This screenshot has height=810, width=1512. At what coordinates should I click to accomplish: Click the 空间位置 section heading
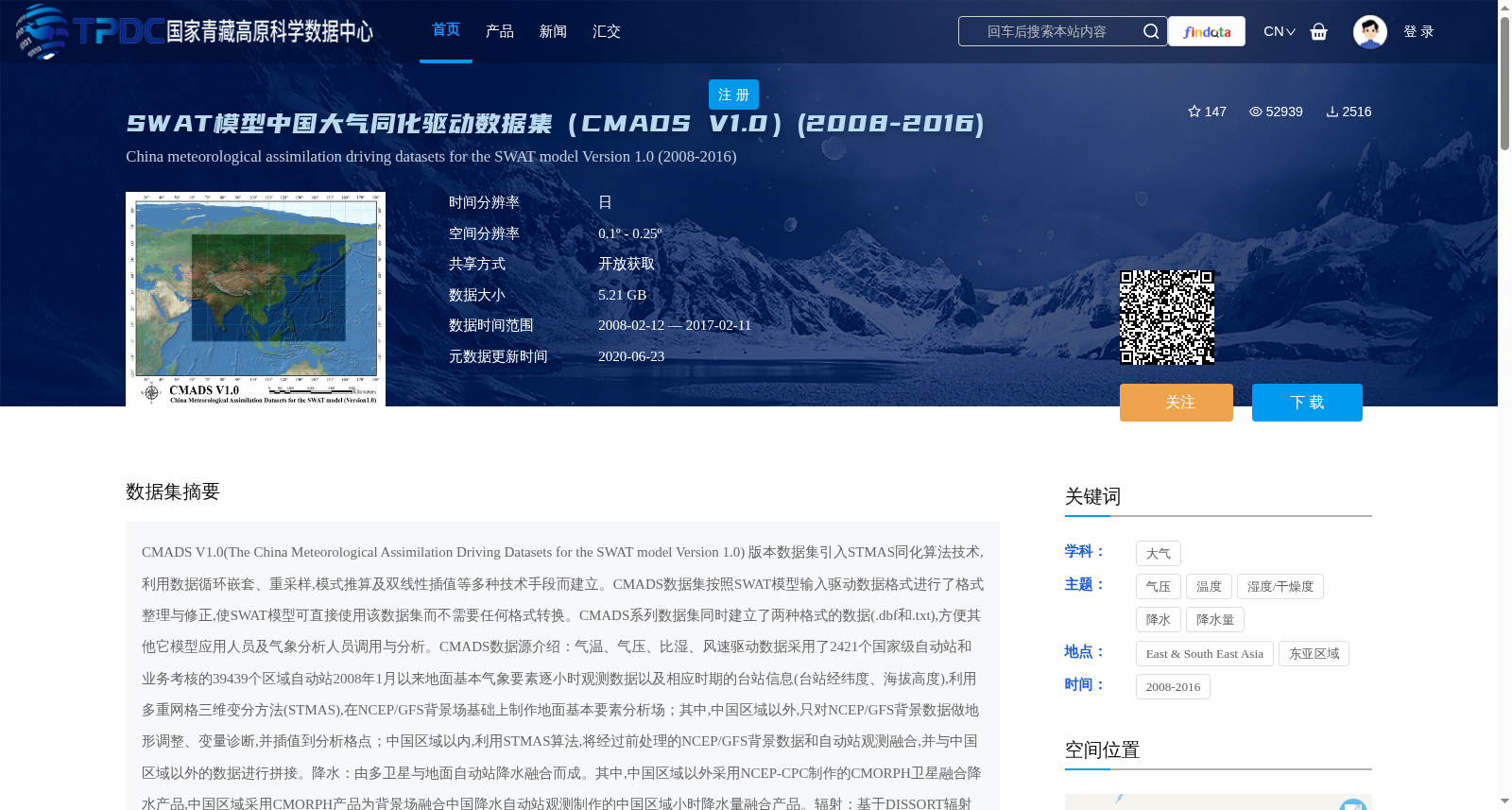1102,750
